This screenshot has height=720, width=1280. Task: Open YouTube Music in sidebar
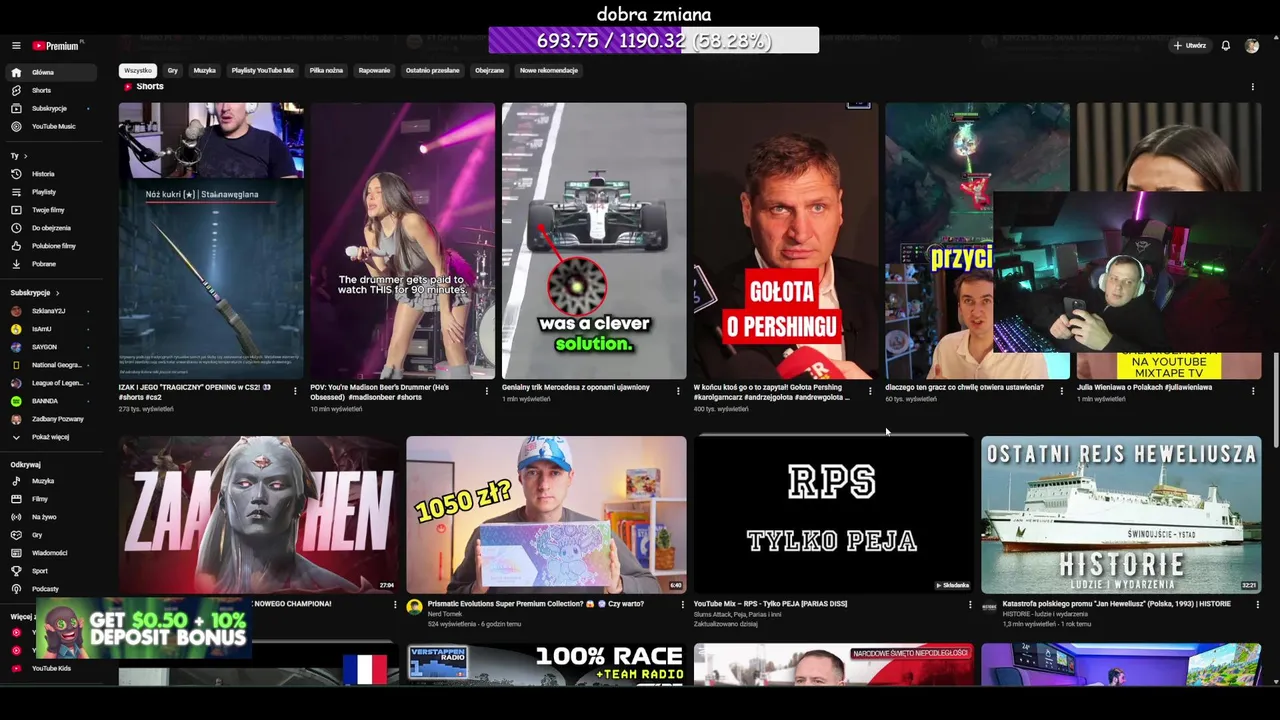click(52, 126)
